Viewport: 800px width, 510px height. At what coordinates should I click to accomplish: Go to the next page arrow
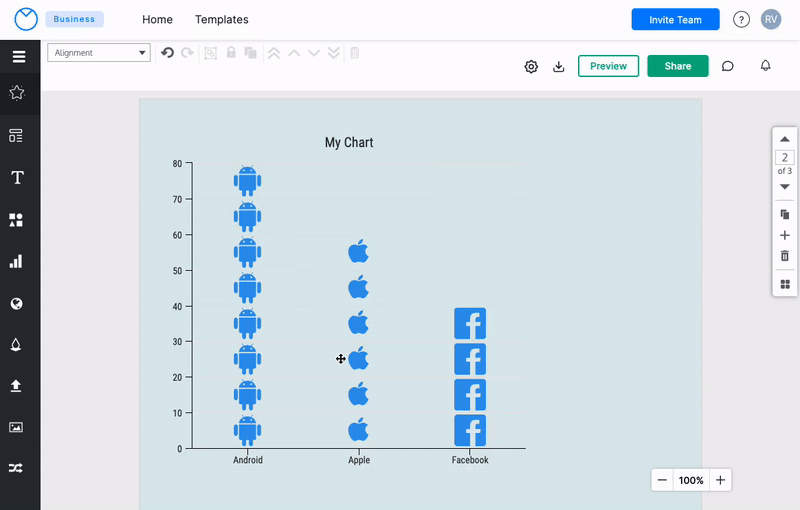coord(785,186)
